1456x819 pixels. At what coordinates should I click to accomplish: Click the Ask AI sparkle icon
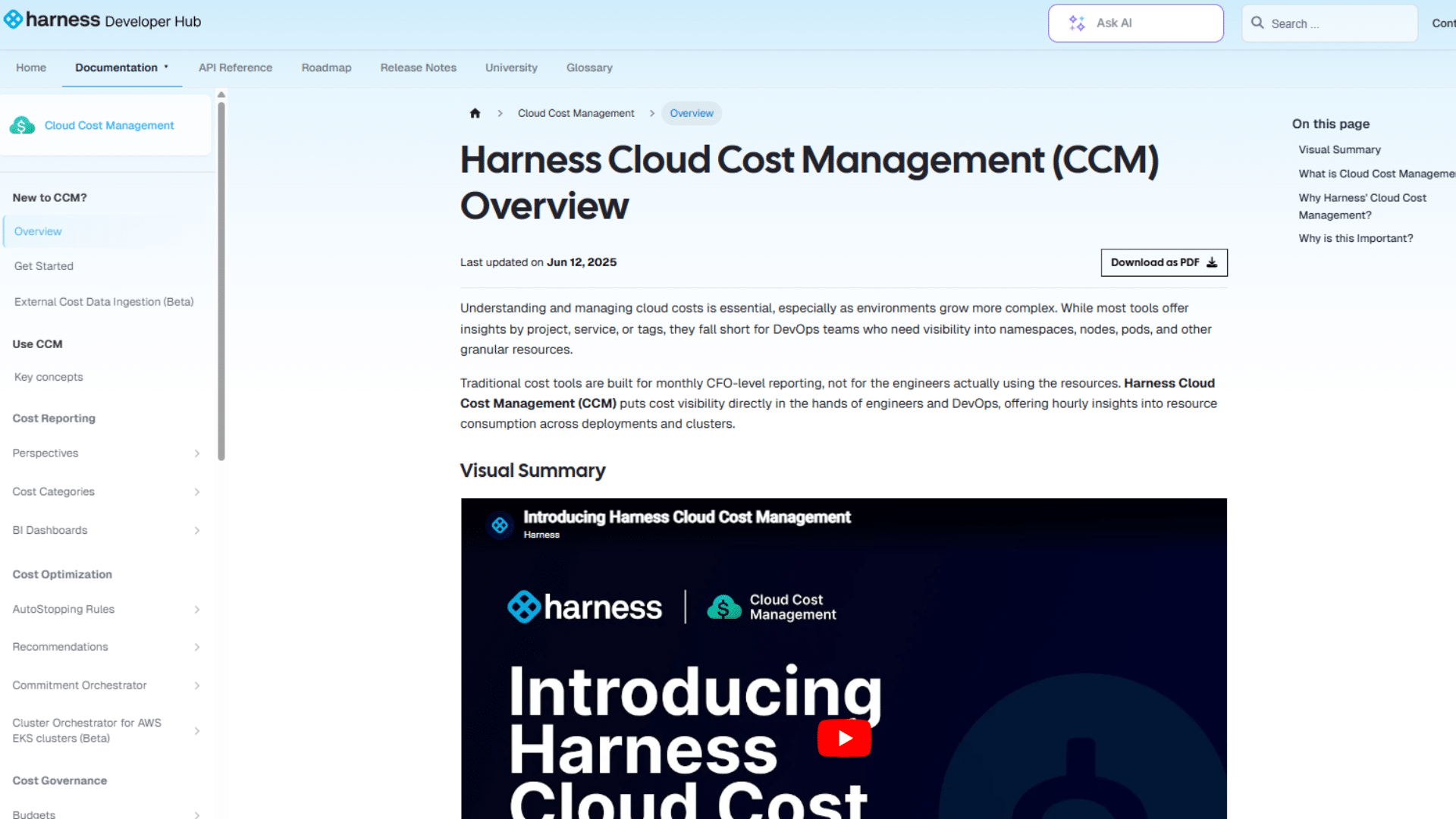(x=1077, y=24)
